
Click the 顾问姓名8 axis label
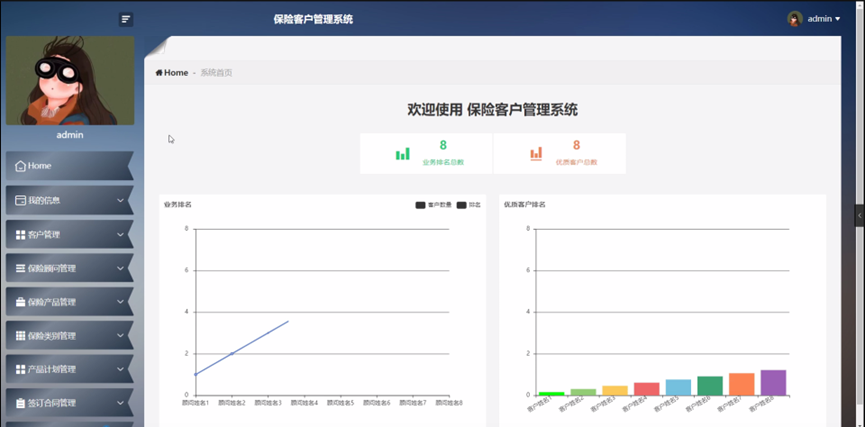(x=449, y=403)
